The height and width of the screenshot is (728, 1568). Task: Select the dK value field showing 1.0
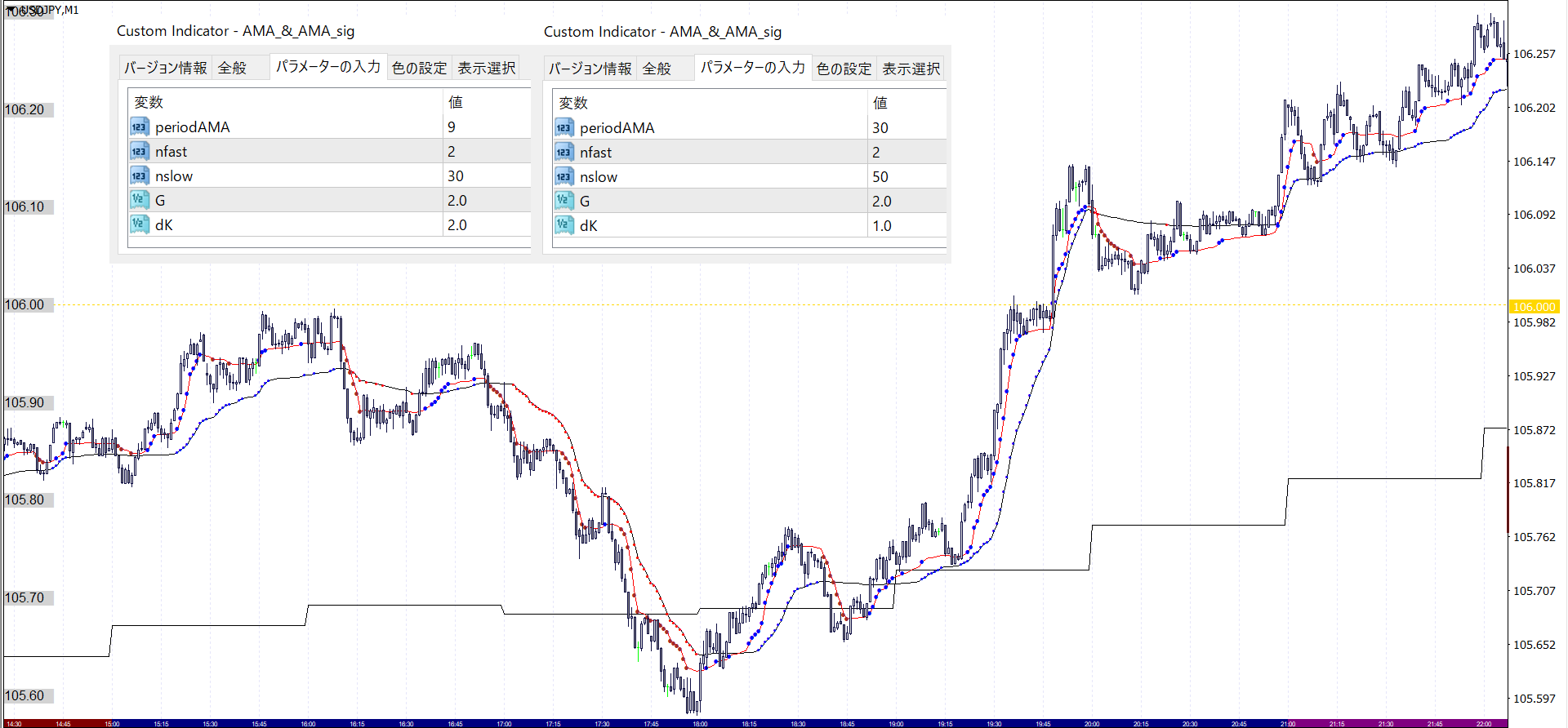pyautogui.click(x=907, y=225)
